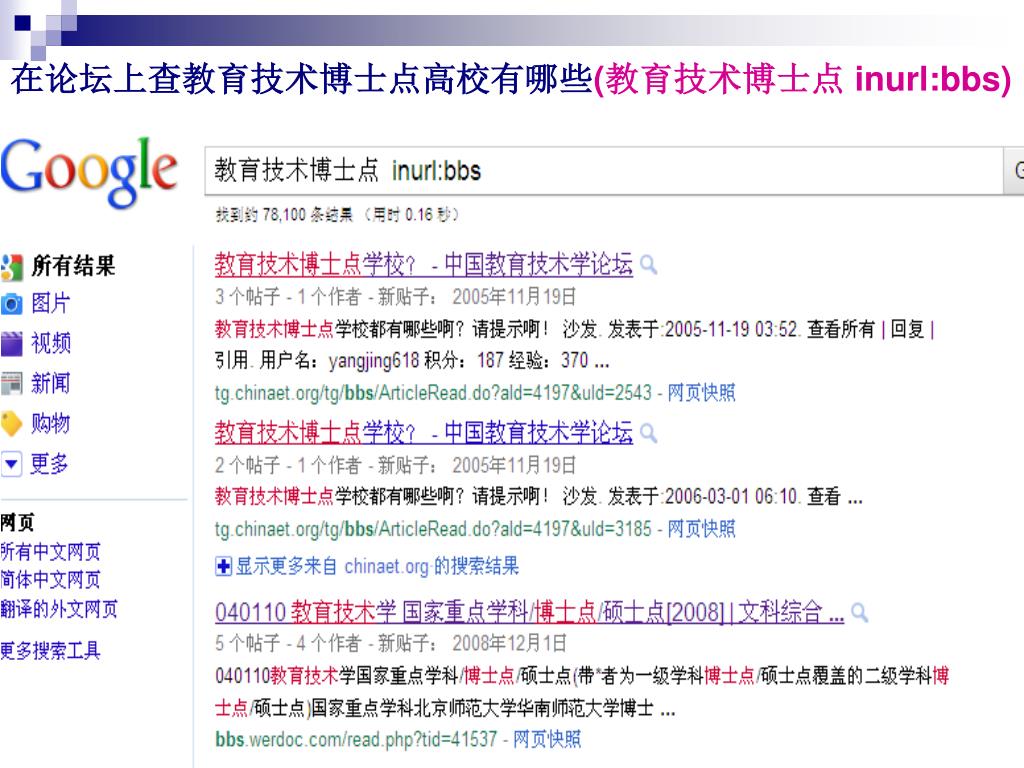Click the text 2 个帖子 - 1 个作者
This screenshot has height=768, width=1024.
pos(288,465)
